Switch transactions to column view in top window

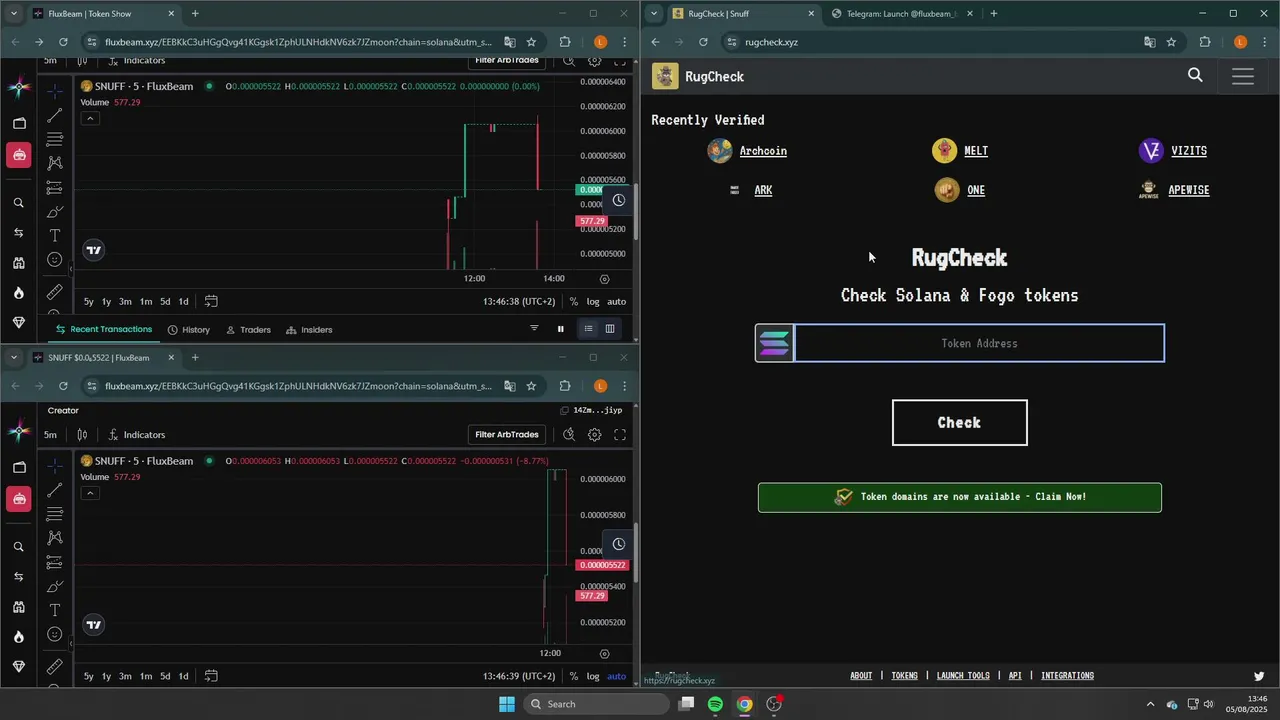click(609, 329)
